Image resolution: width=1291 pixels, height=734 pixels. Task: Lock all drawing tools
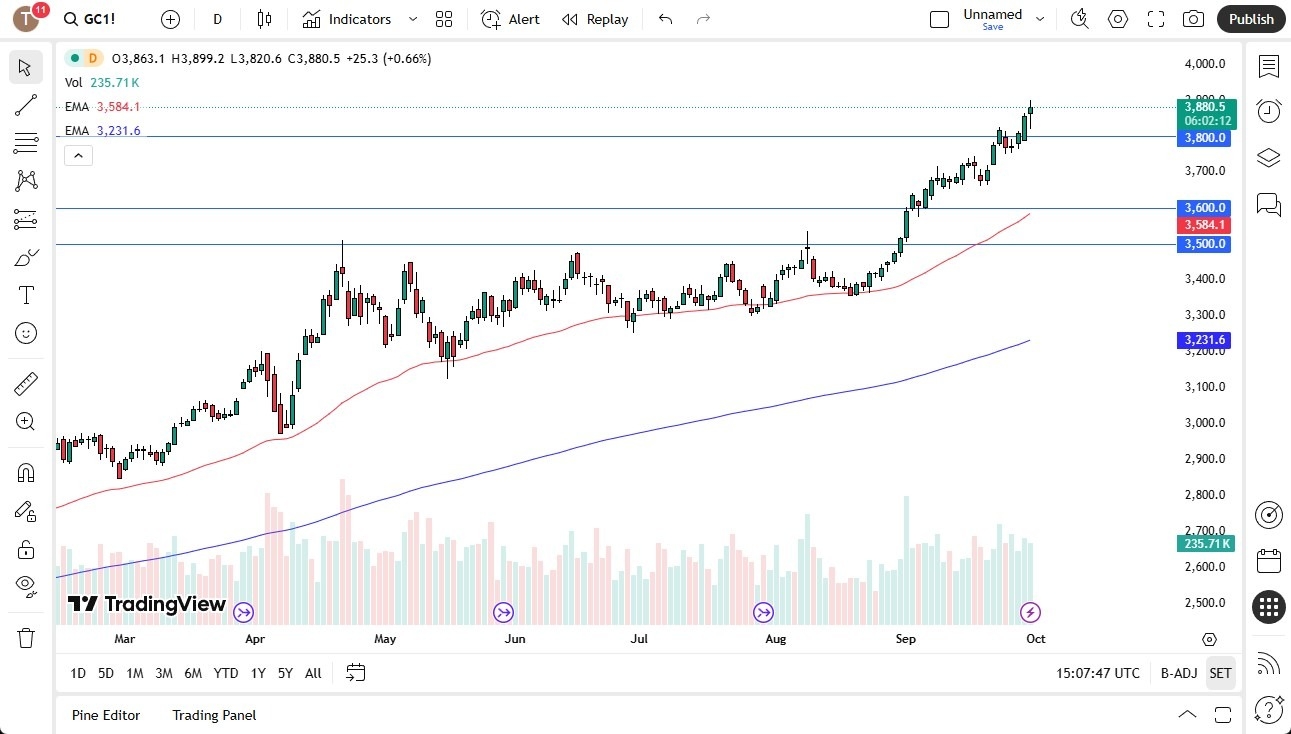(x=26, y=548)
